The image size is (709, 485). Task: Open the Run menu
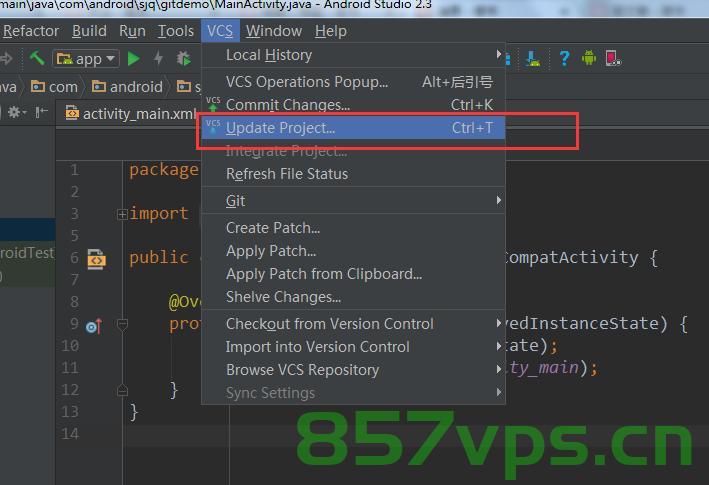[132, 31]
